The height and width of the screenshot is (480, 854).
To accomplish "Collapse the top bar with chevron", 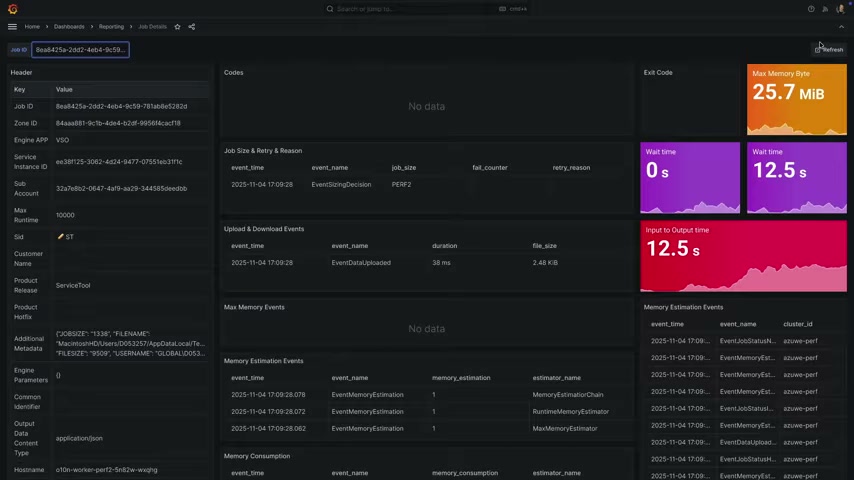I will coord(841,27).
